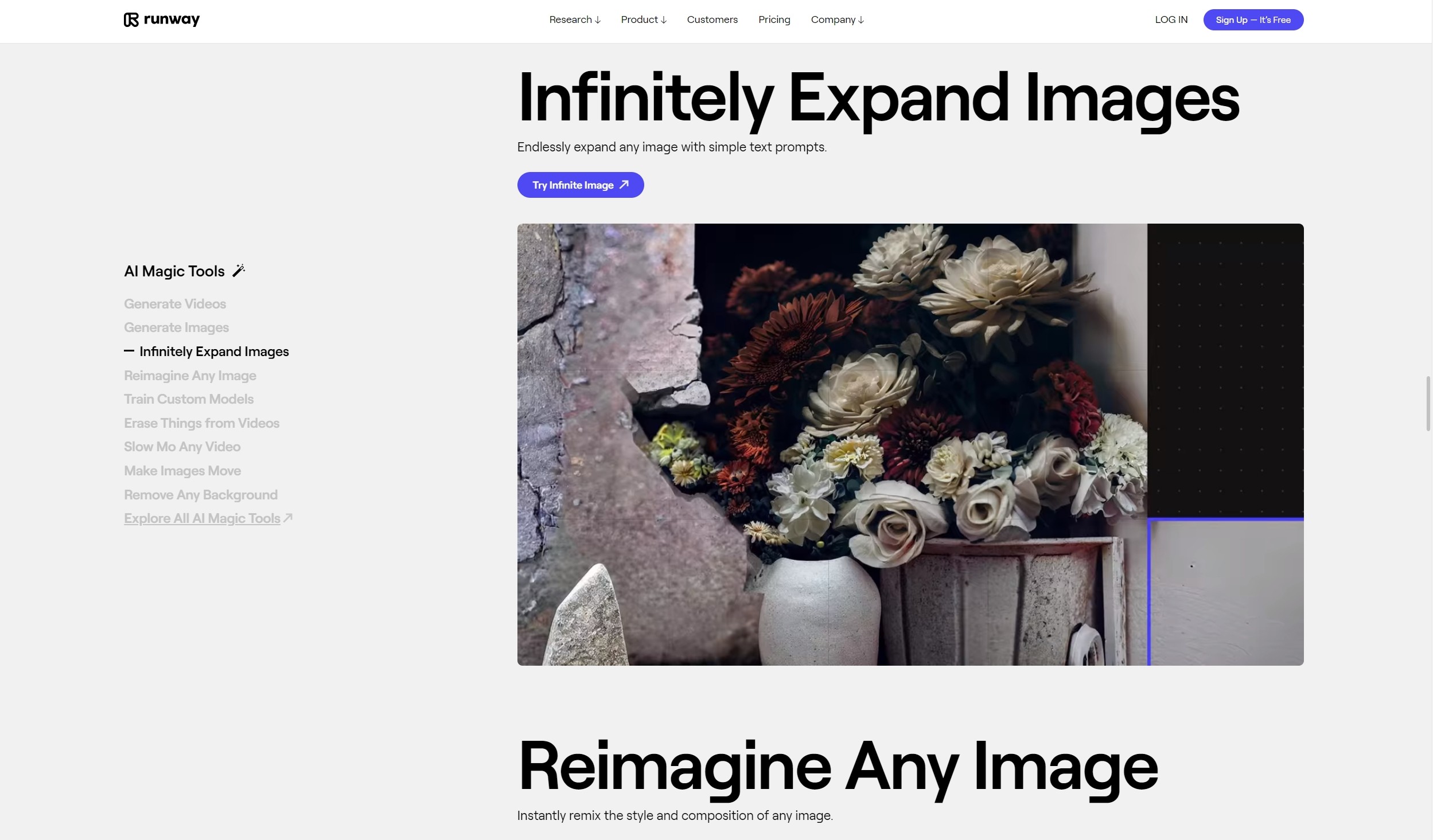Screen dimensions: 1433x840
Task: Expand the Company dropdown menu
Action: (x=837, y=20)
